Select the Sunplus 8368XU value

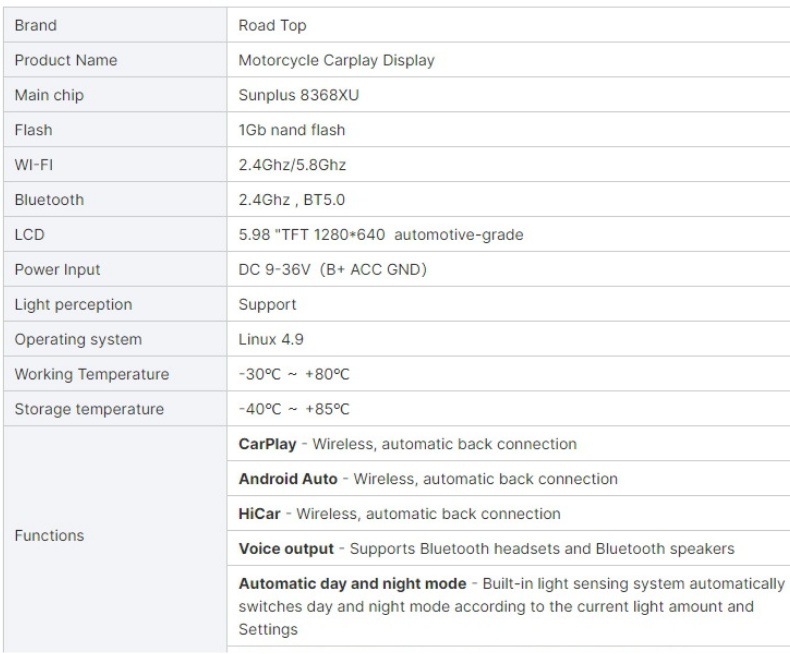[x=298, y=95]
